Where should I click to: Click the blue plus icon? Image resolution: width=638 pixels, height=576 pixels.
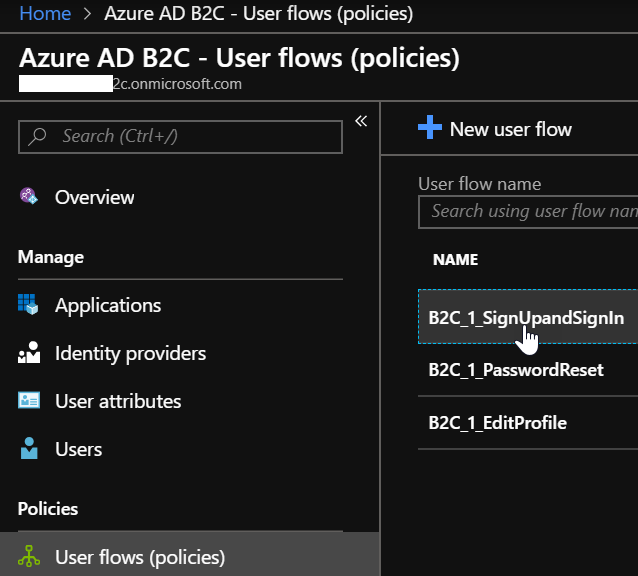click(x=429, y=128)
